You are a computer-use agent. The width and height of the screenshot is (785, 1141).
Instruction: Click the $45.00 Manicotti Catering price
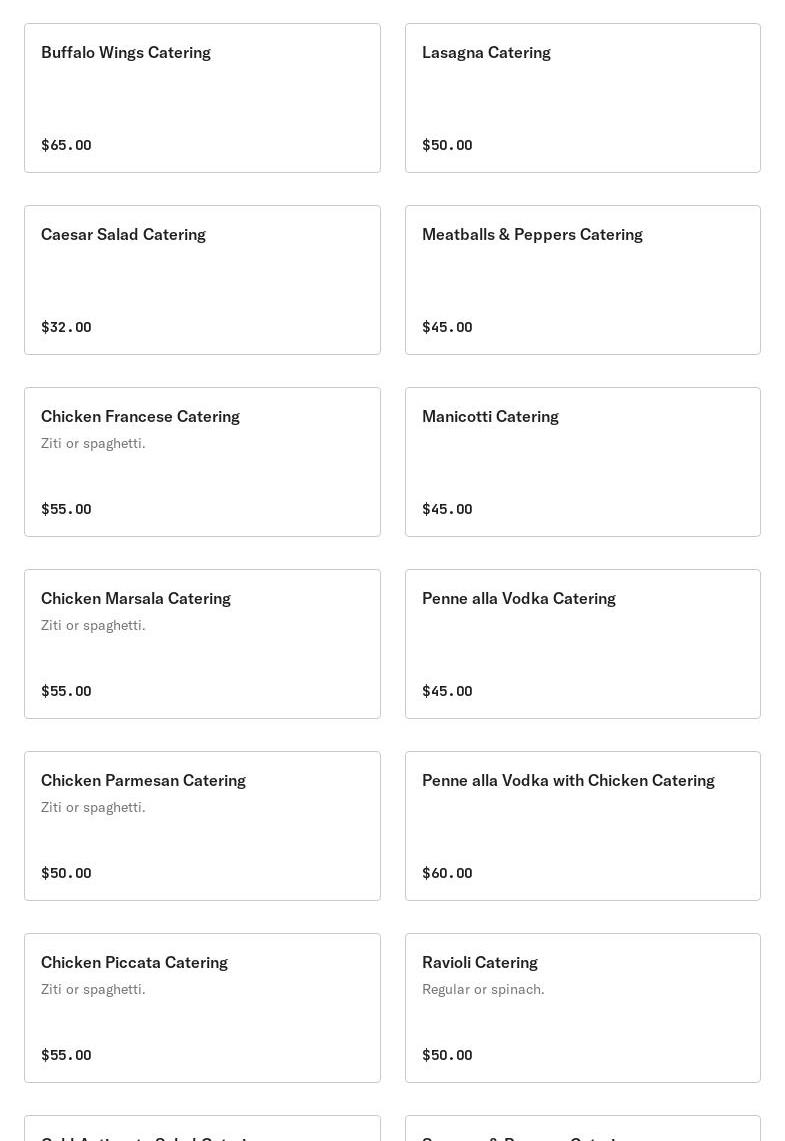coord(447,509)
